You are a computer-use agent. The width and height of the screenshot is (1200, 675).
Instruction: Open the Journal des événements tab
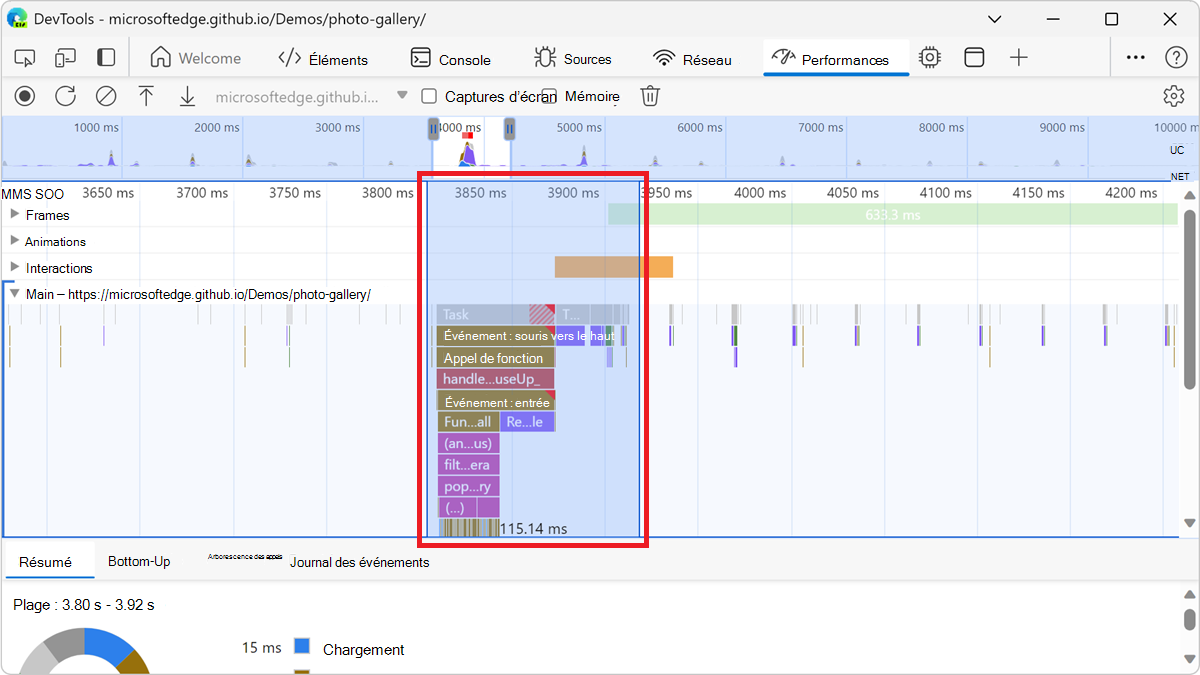click(360, 562)
